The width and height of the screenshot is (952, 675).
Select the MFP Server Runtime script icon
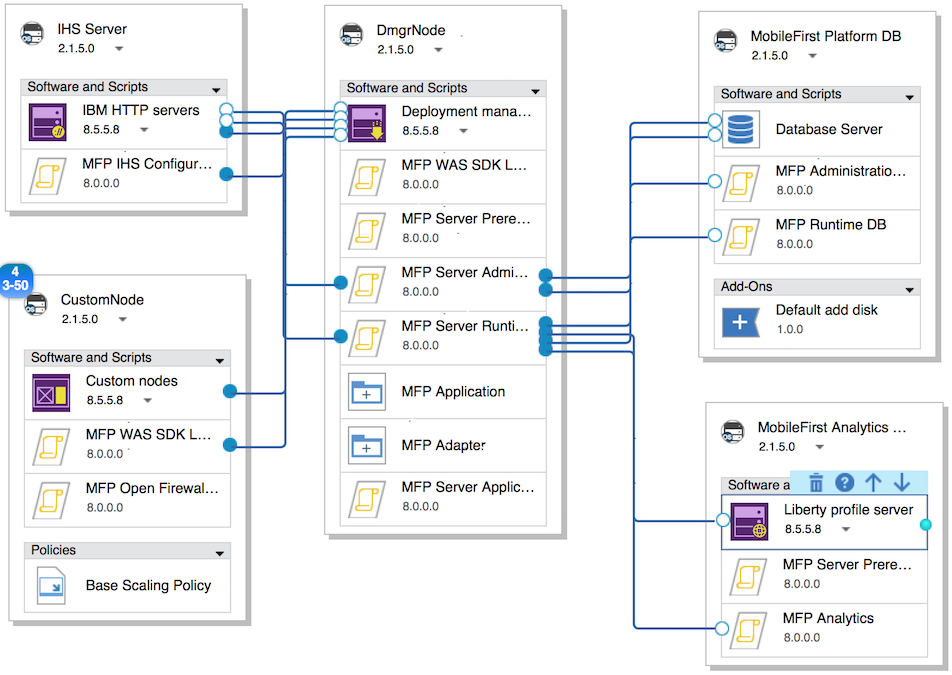point(367,338)
